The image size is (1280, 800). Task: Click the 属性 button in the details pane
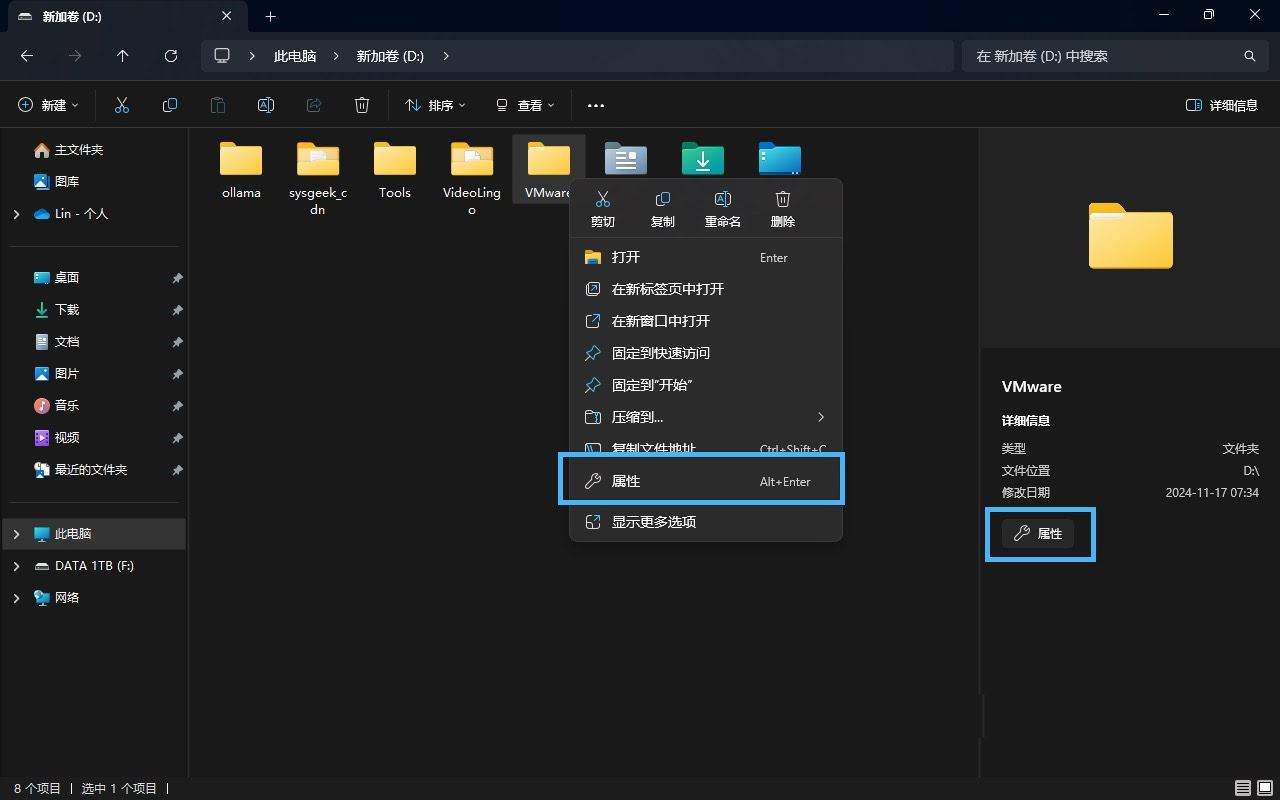pos(1040,533)
